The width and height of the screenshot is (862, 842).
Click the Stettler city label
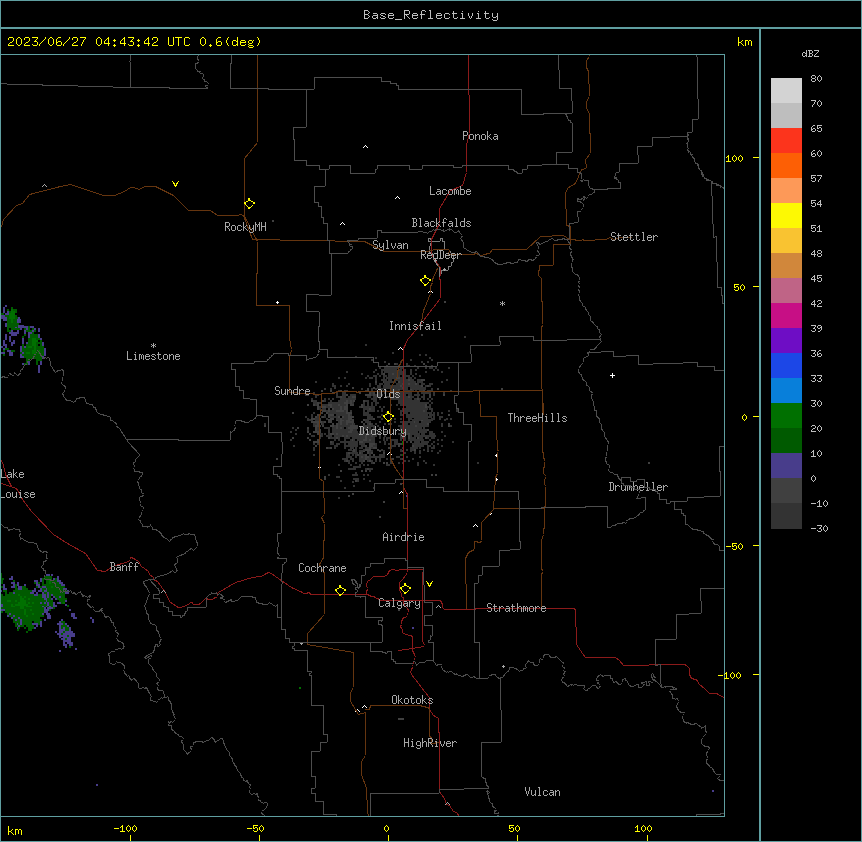[x=634, y=237]
